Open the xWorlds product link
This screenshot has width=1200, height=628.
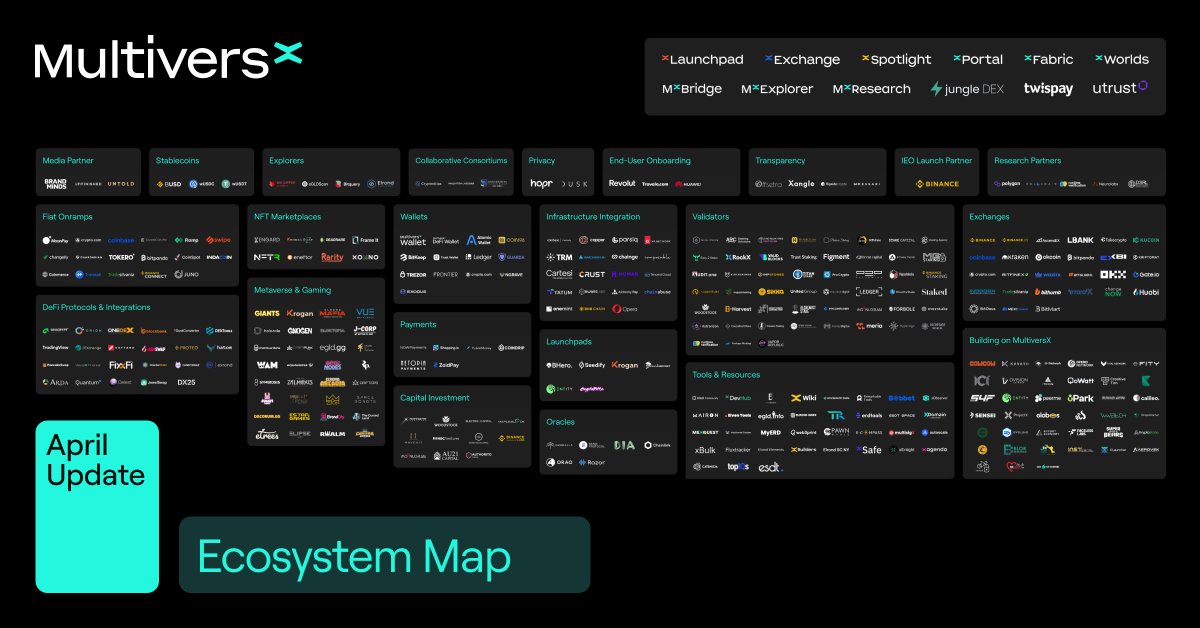click(x=1121, y=59)
